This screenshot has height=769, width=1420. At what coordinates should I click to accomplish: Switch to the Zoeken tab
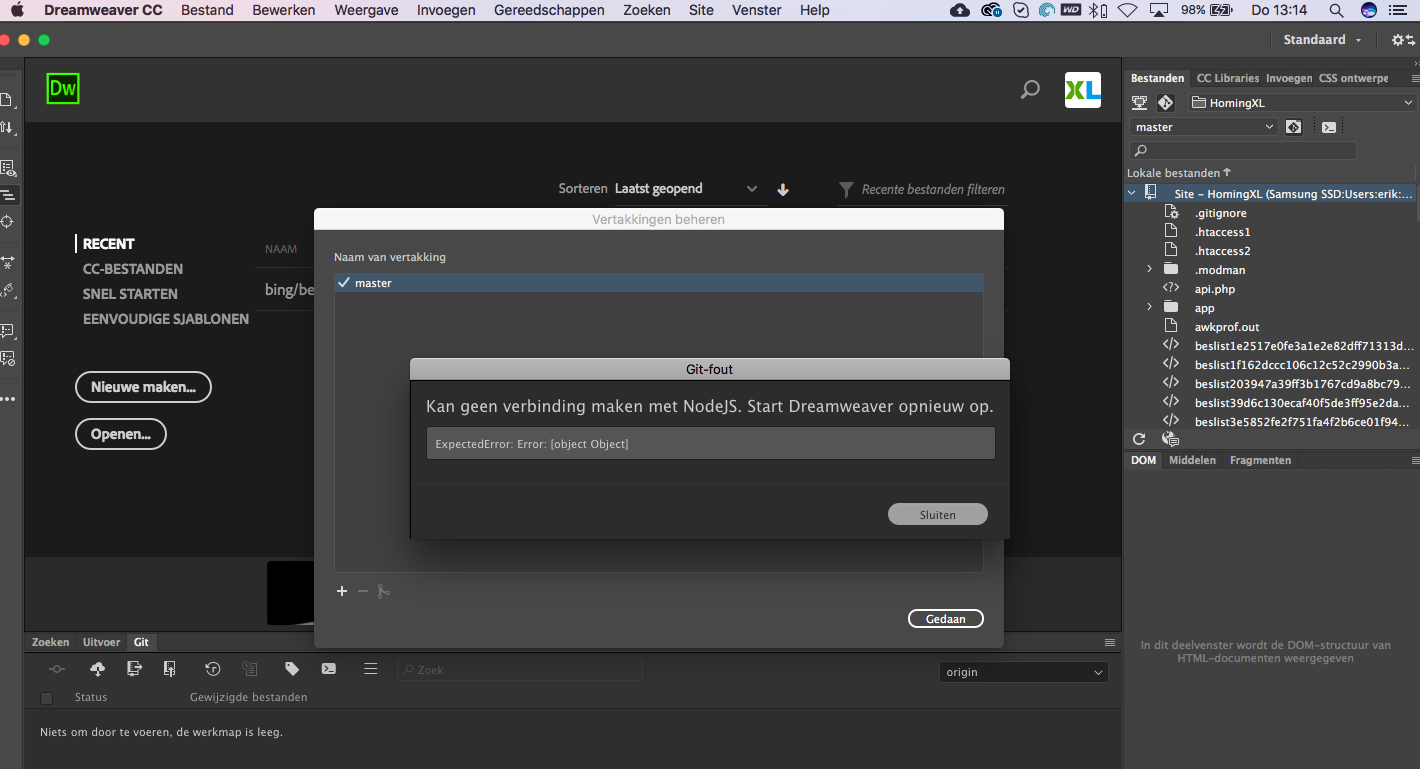(x=50, y=642)
